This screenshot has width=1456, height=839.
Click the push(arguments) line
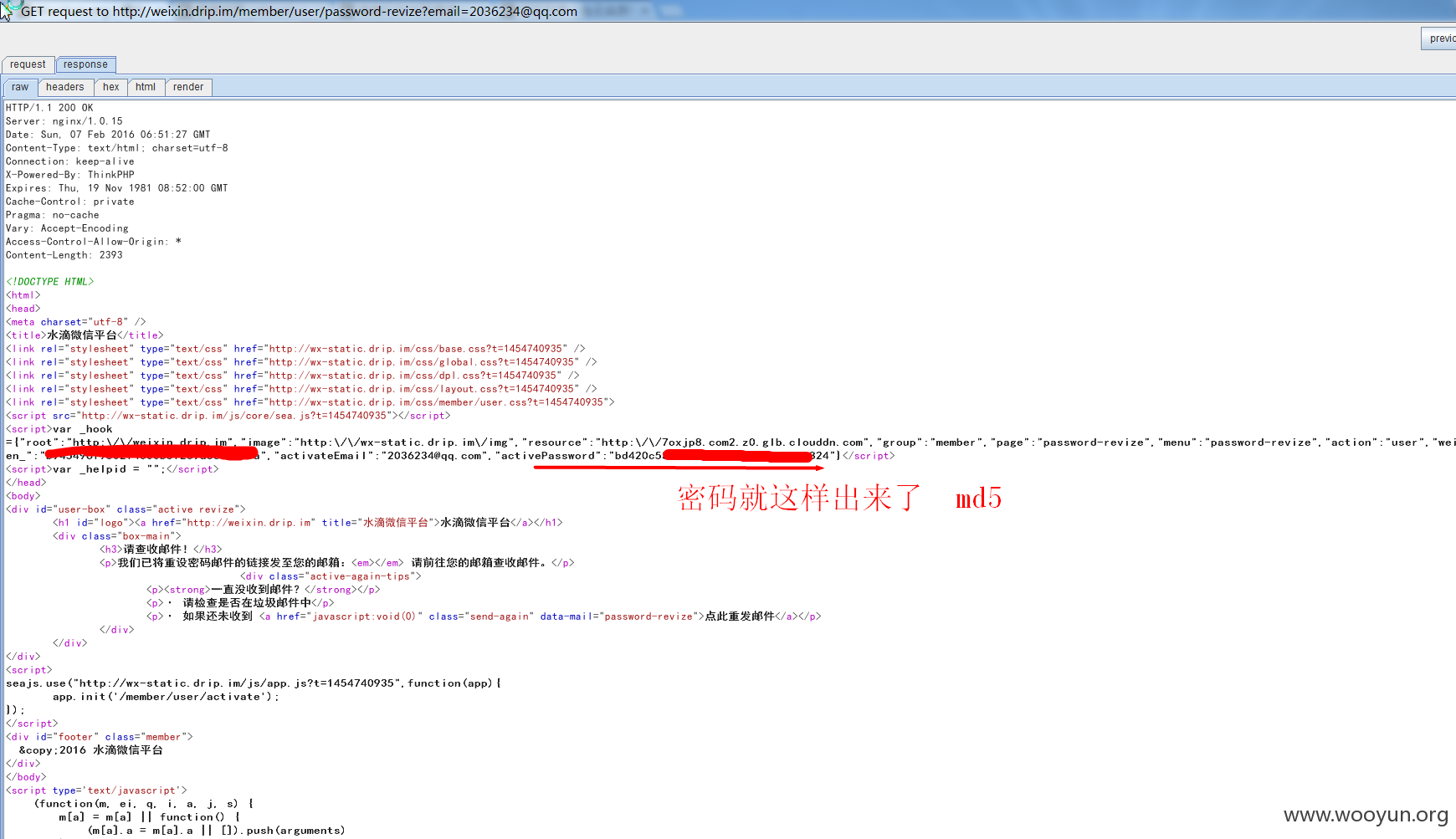click(216, 831)
